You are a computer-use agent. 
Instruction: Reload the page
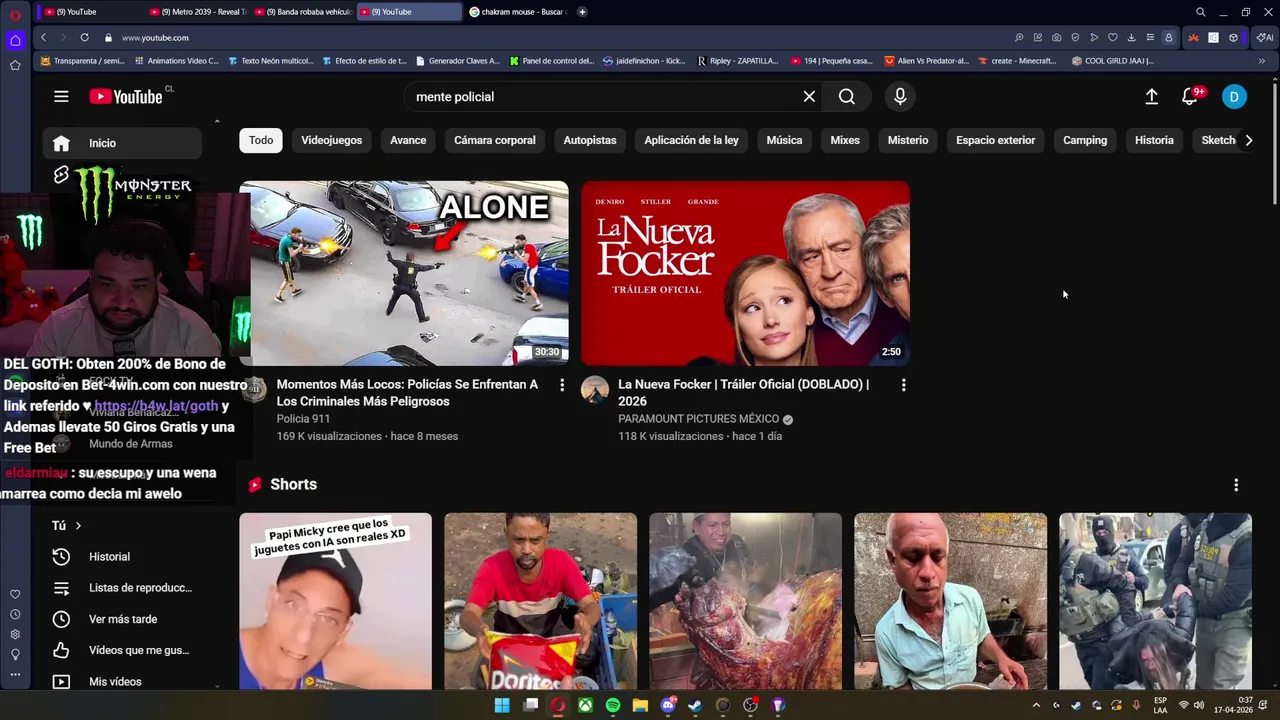click(84, 38)
